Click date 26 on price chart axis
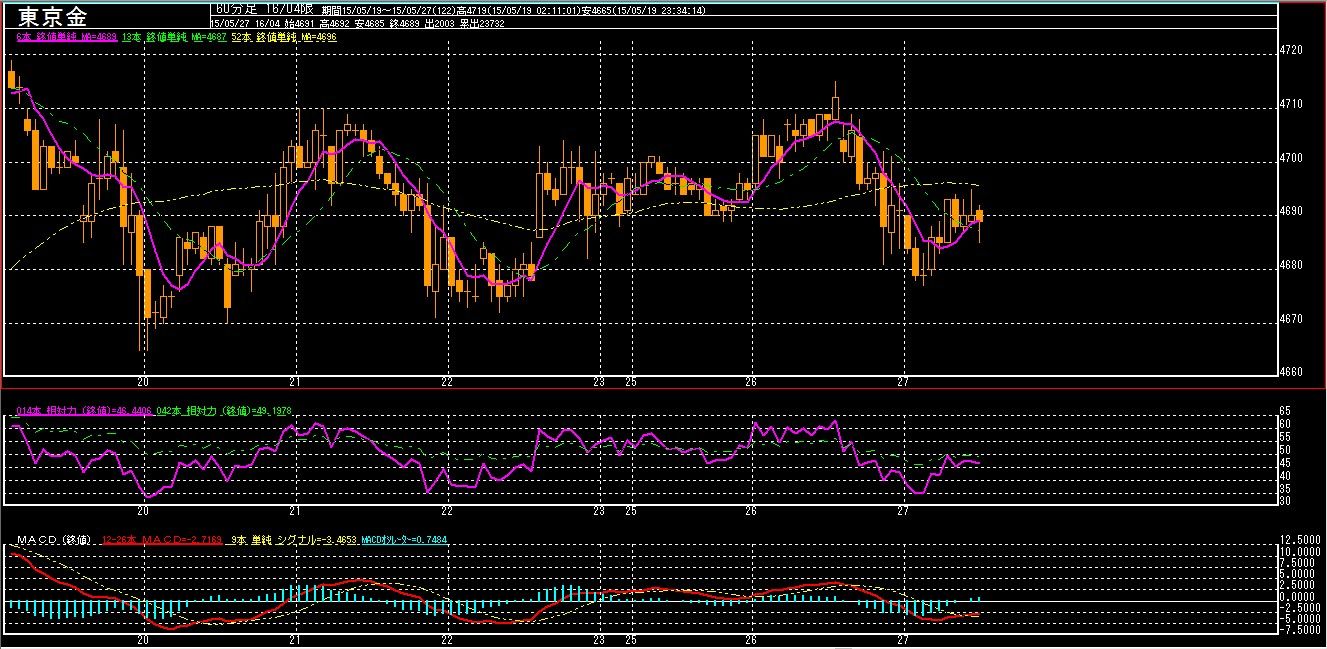 (x=751, y=382)
